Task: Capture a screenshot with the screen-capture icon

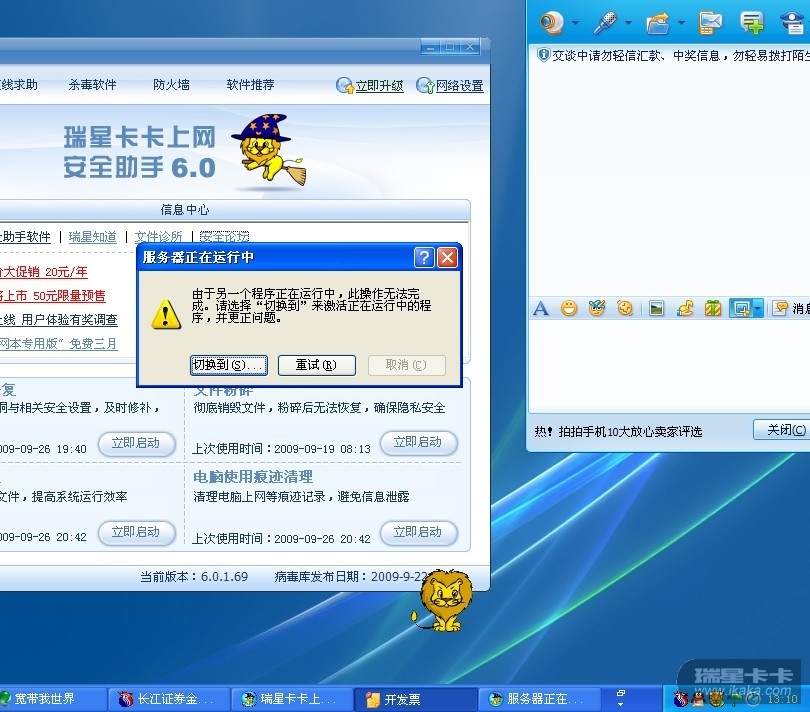Action: point(741,309)
